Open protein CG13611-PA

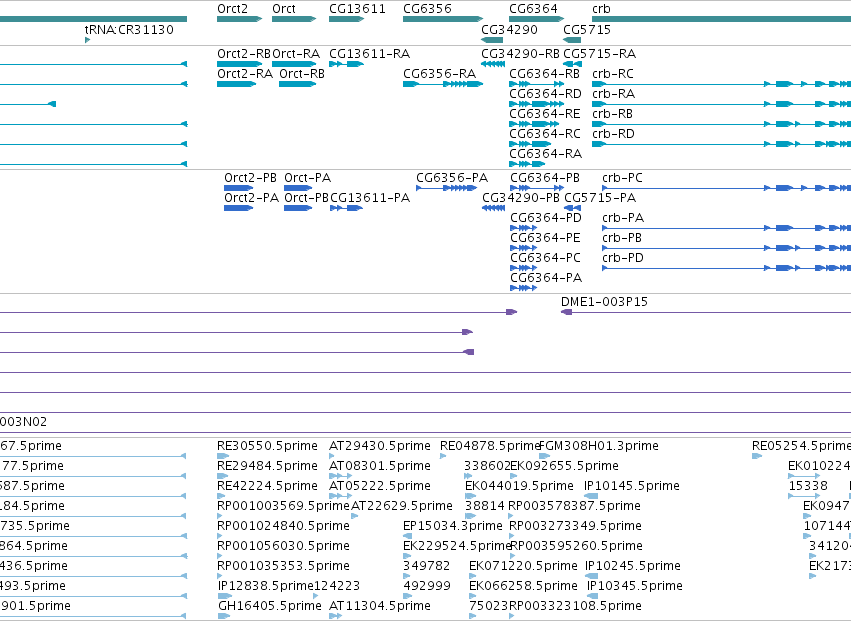(x=370, y=198)
